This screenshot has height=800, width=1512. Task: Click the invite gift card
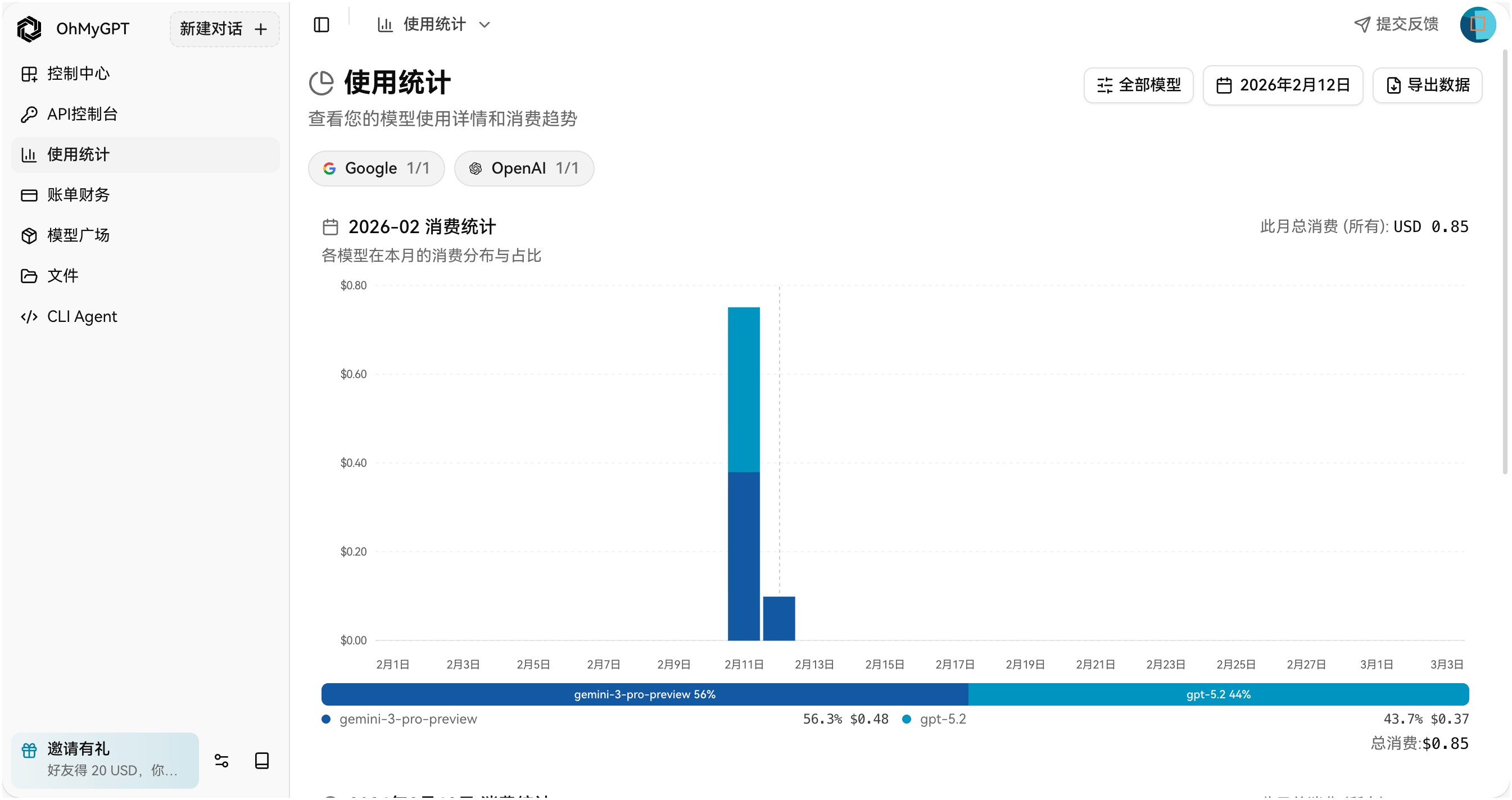click(105, 760)
